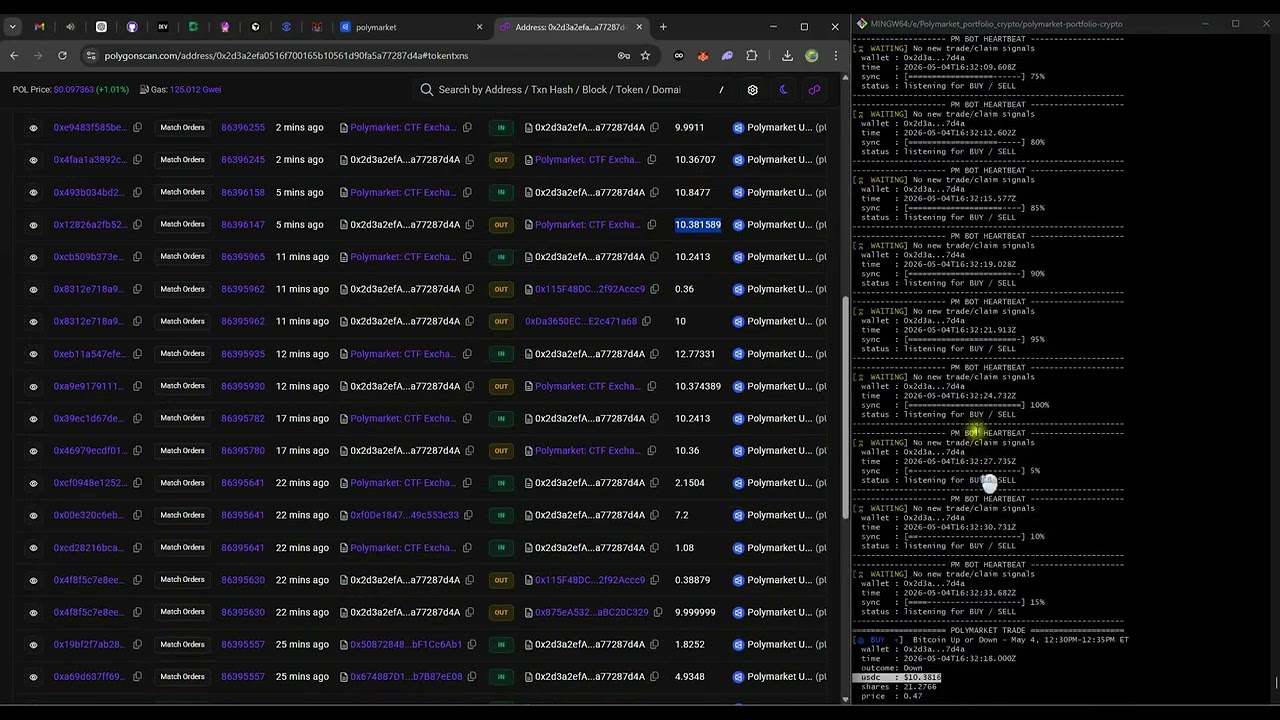Click the 22 mins ago age in 0xcd28216bca row

coord(302,548)
